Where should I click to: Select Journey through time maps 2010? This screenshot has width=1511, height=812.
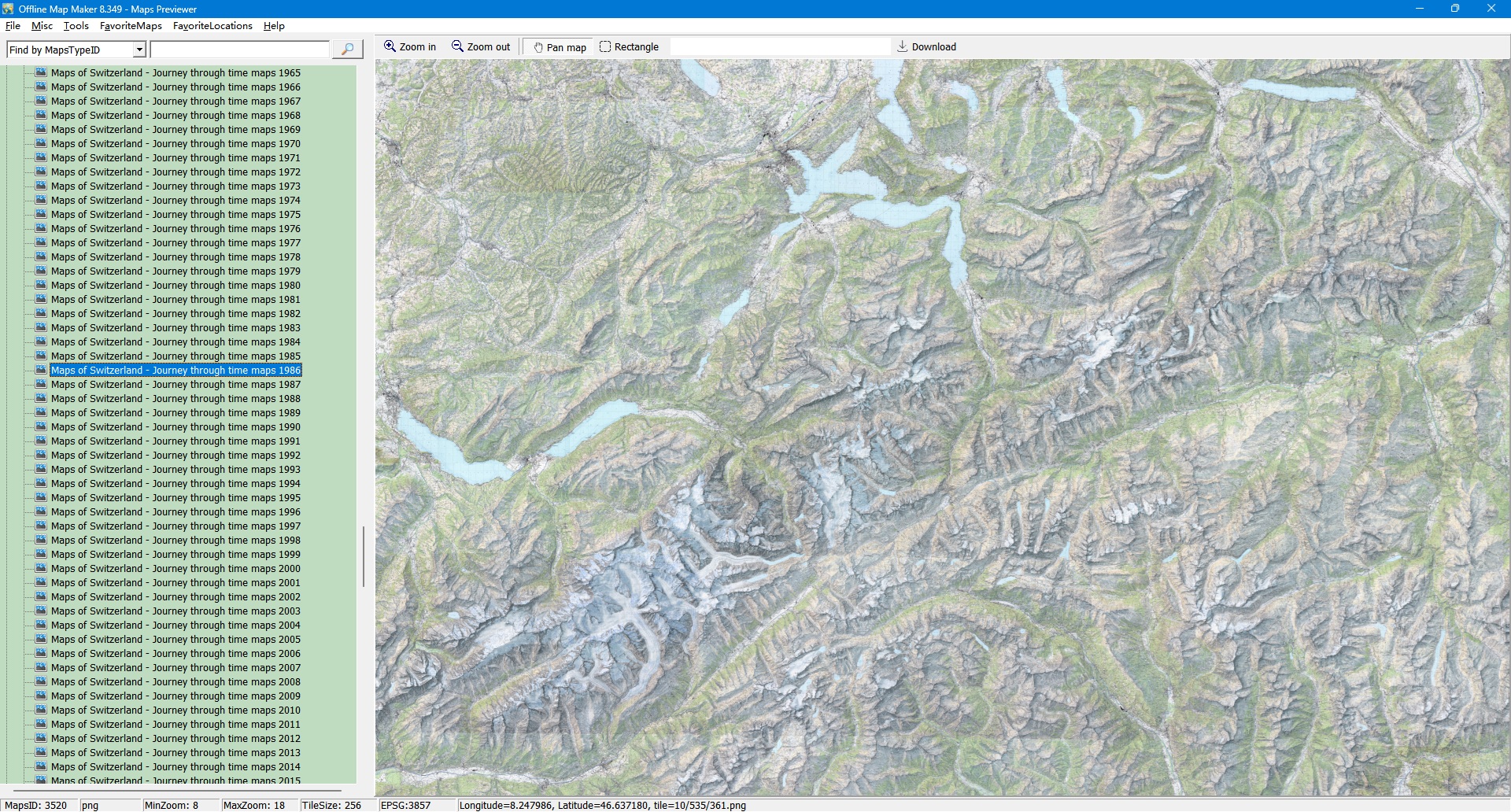(x=175, y=710)
